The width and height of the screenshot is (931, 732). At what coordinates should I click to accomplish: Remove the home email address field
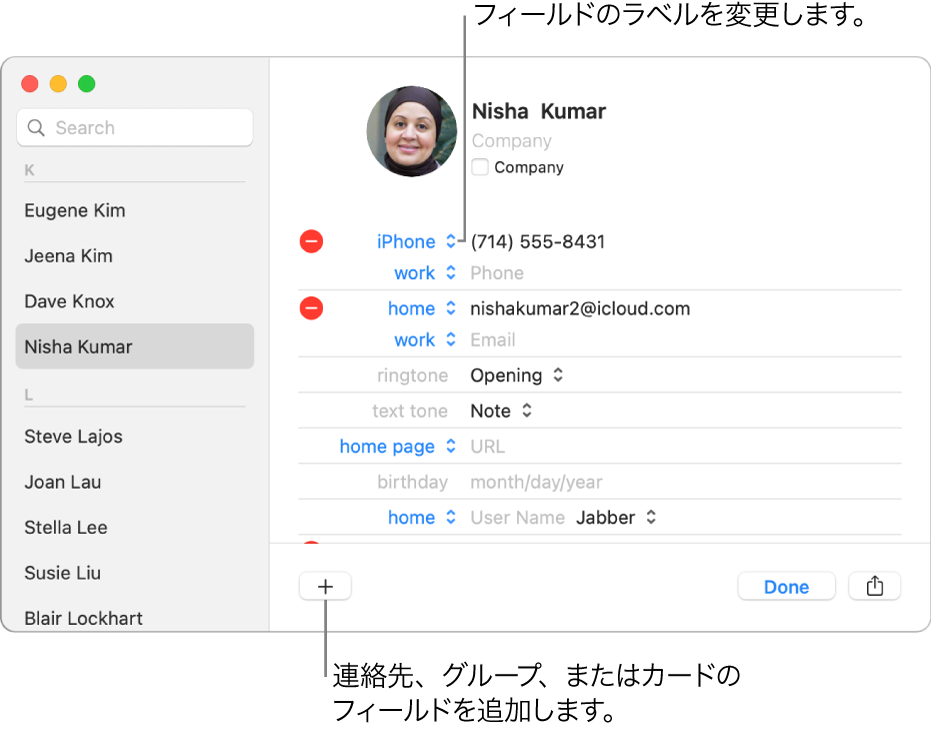[311, 308]
